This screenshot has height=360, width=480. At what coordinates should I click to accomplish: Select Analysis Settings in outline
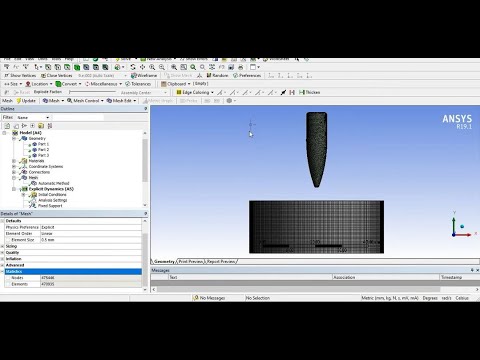point(52,200)
